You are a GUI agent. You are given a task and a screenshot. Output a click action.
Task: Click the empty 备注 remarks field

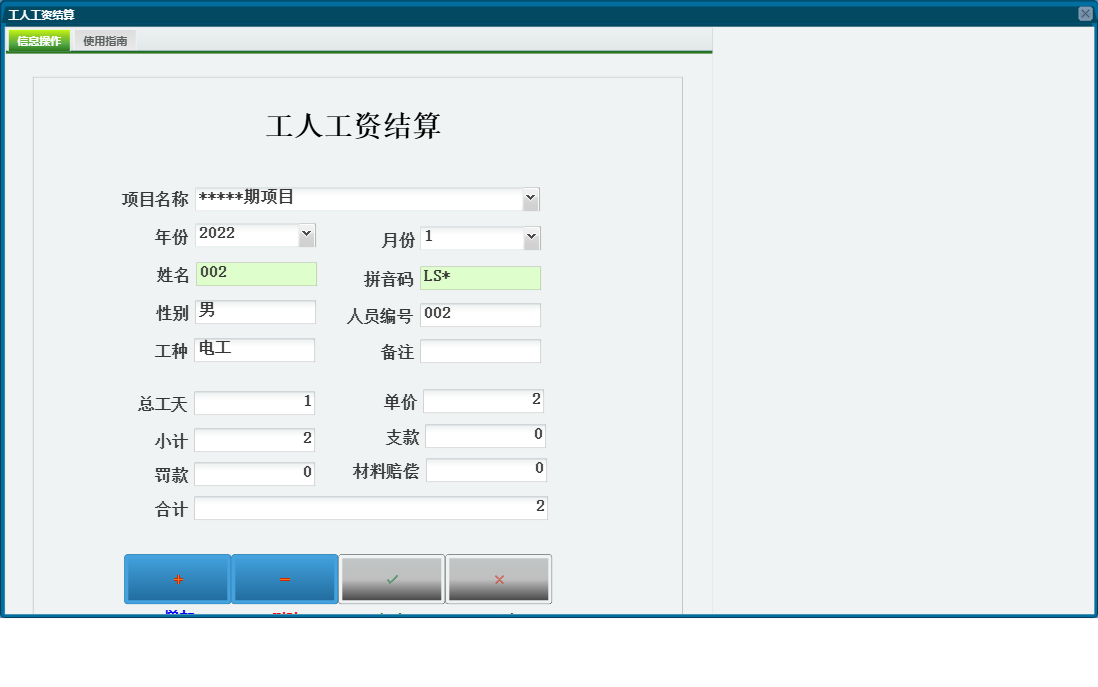point(483,351)
